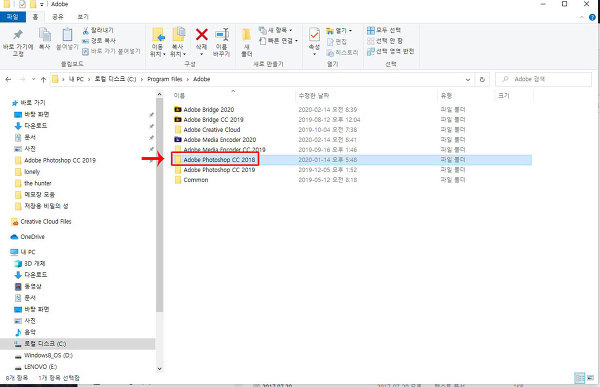Sort by Date modified (수정한 날짜) column
600x387 pixels.
click(x=313, y=95)
